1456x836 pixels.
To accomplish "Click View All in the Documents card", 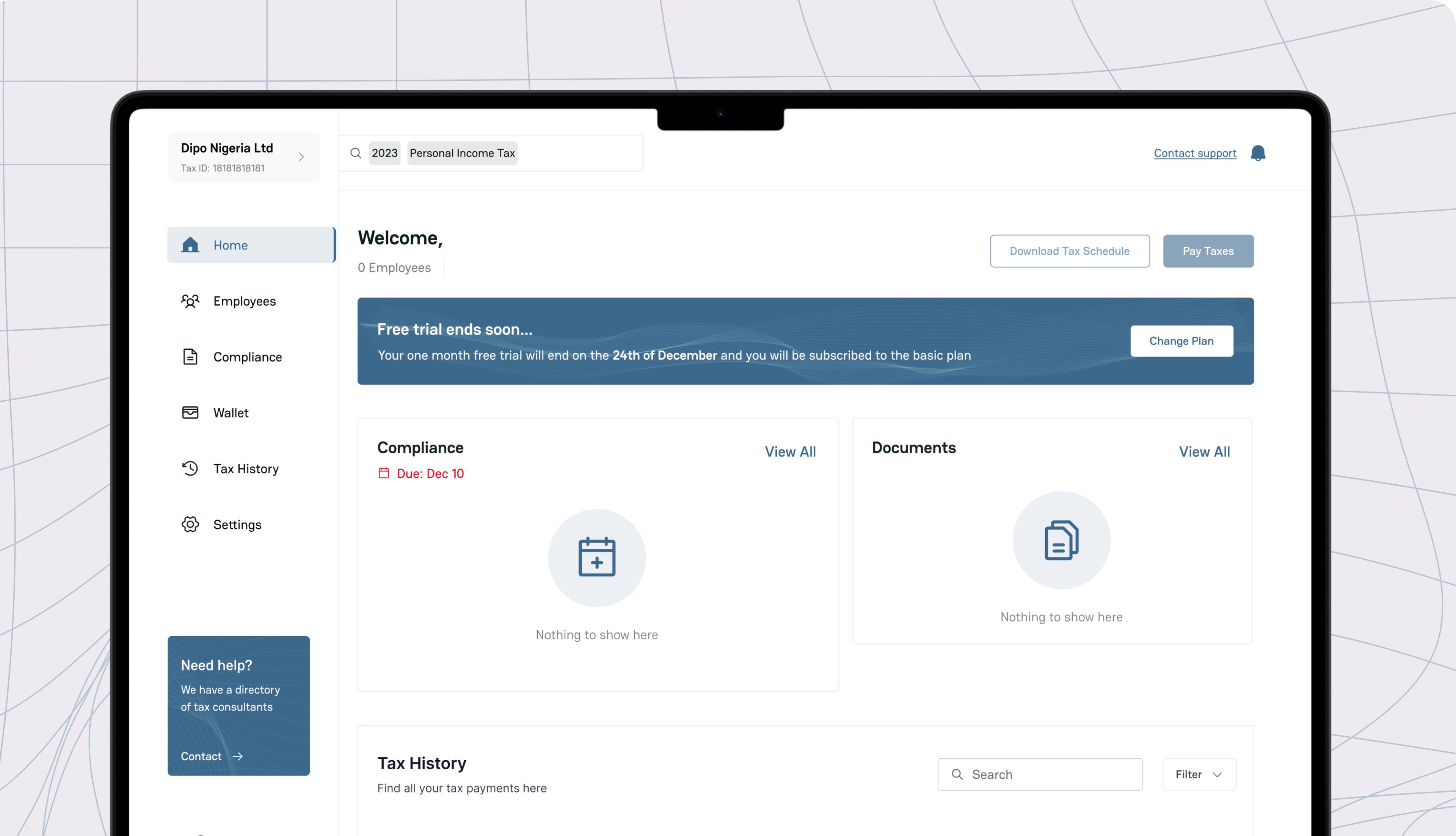I will (1205, 452).
